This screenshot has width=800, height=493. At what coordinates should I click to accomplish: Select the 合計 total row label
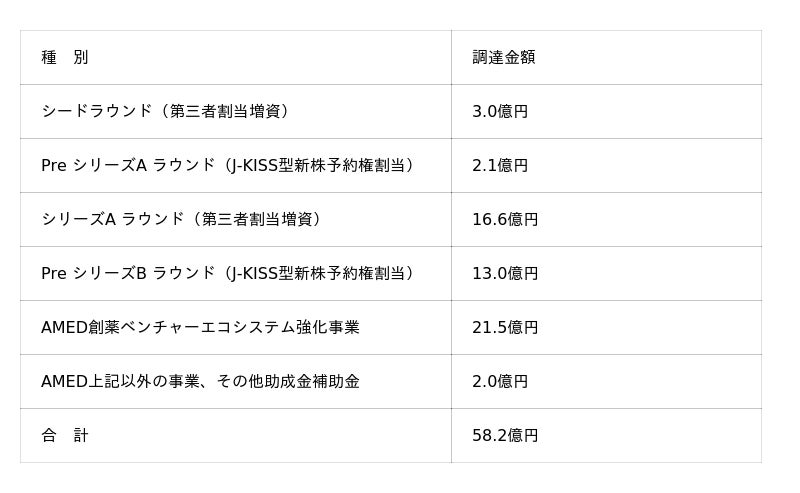coord(65,436)
